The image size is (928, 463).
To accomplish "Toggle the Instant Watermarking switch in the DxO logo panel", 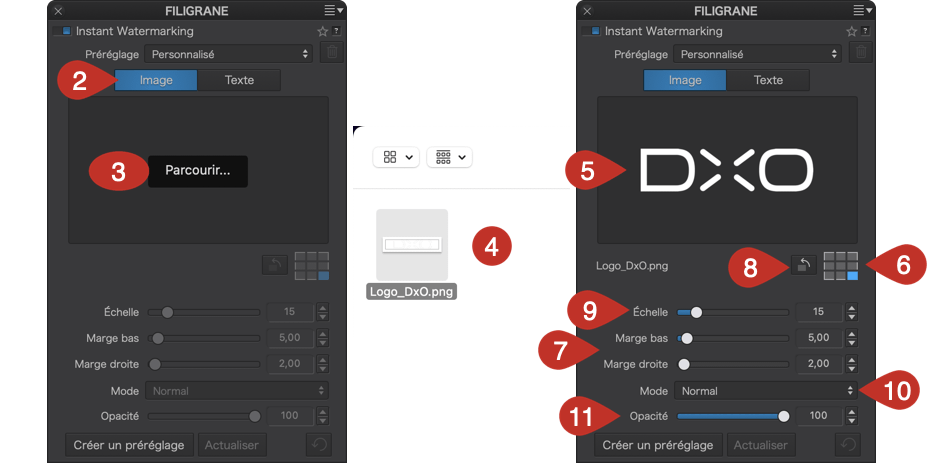I will (x=591, y=31).
